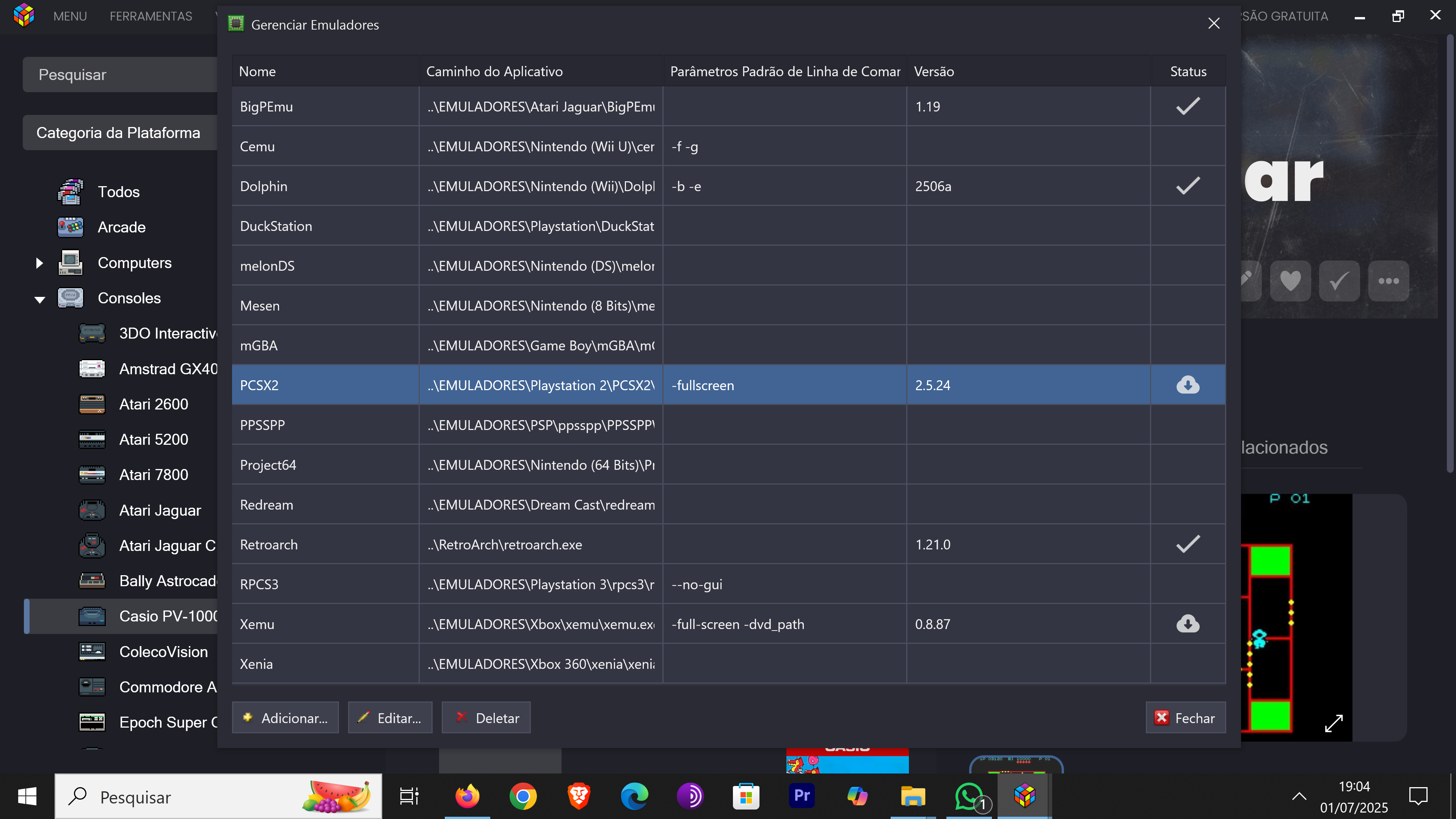Sort by the Nome column header

326,71
